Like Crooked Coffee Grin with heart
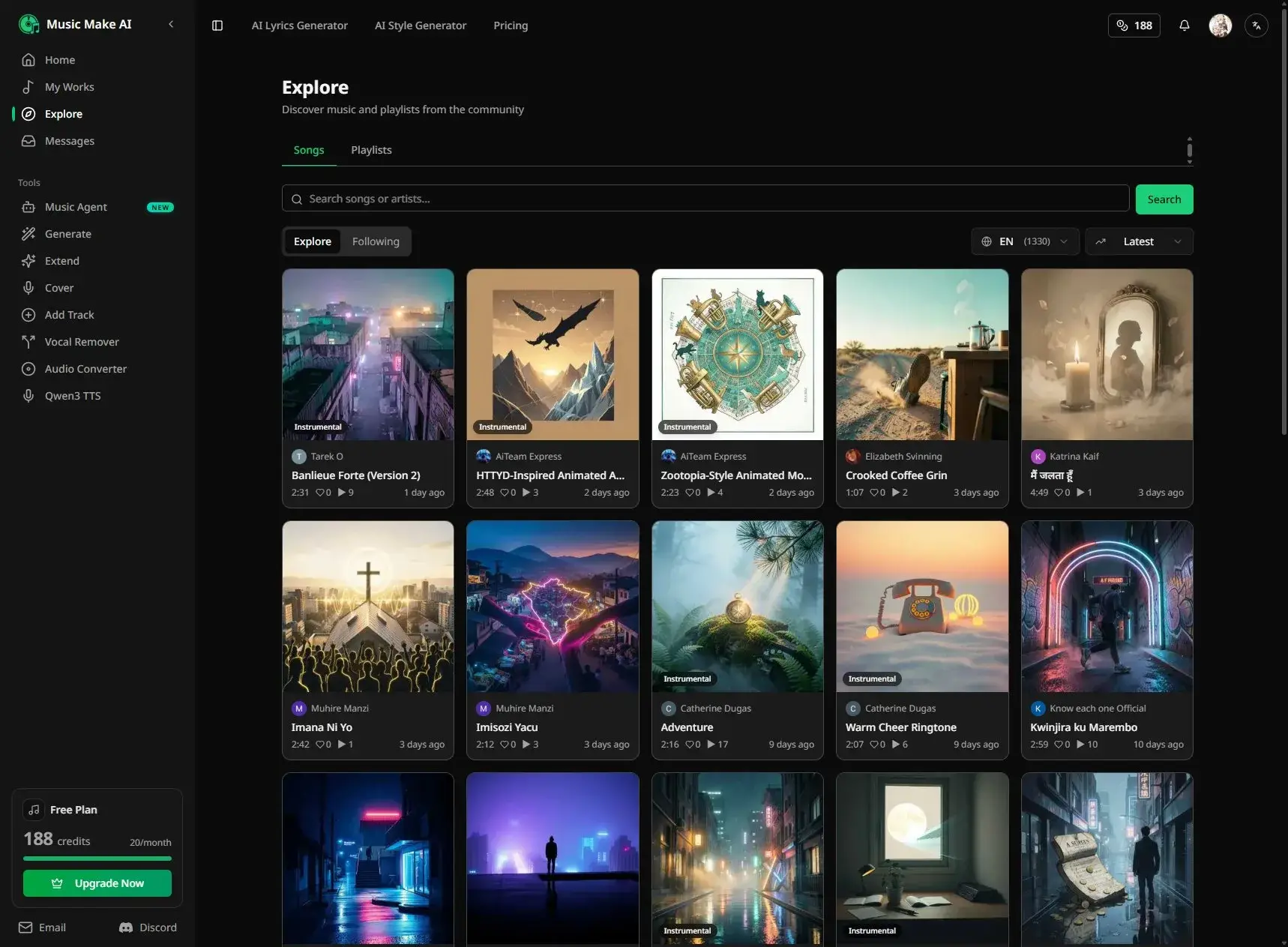The width and height of the screenshot is (1288, 947). 874,493
